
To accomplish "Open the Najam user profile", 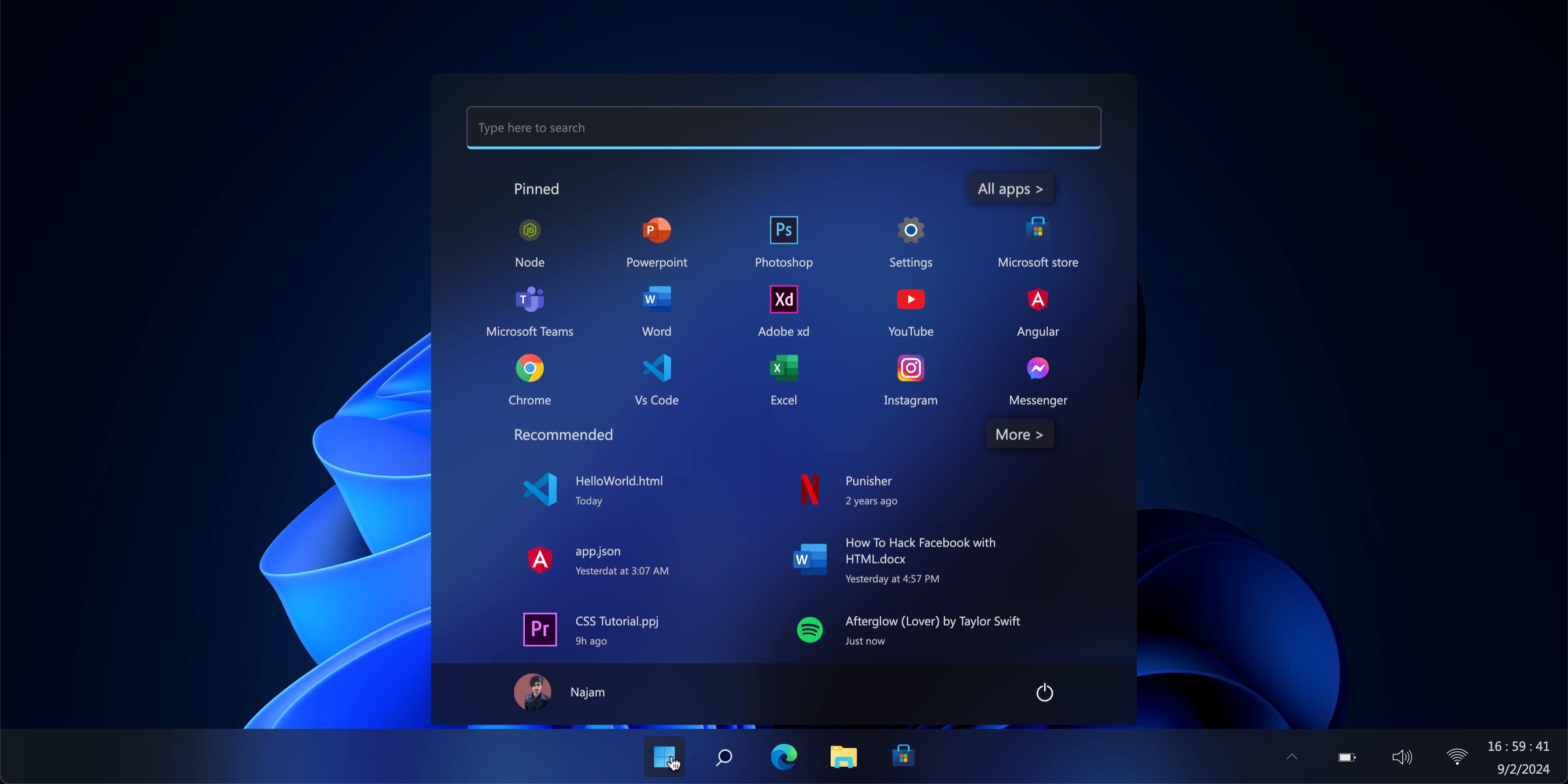I will coord(559,692).
